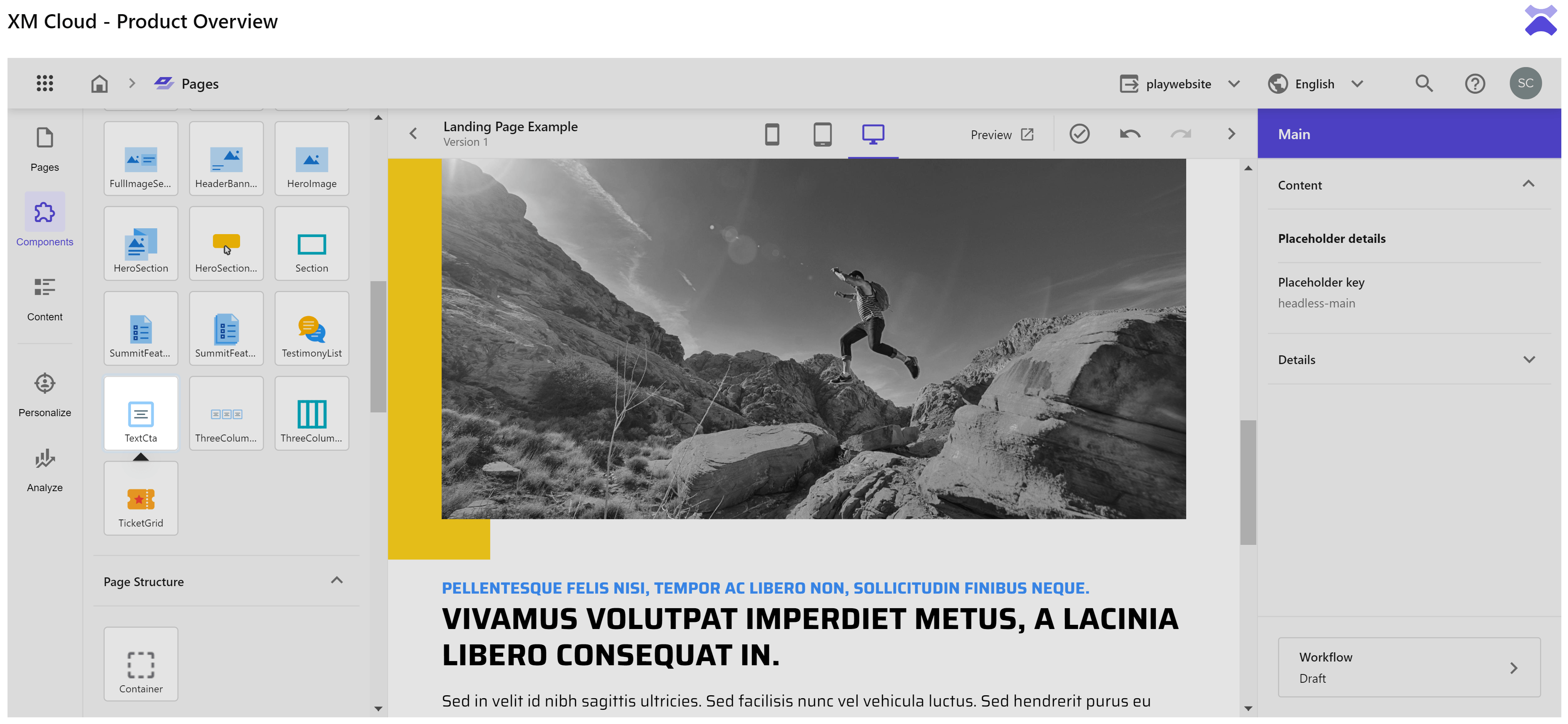Go back with left chevron near page title

(x=413, y=134)
